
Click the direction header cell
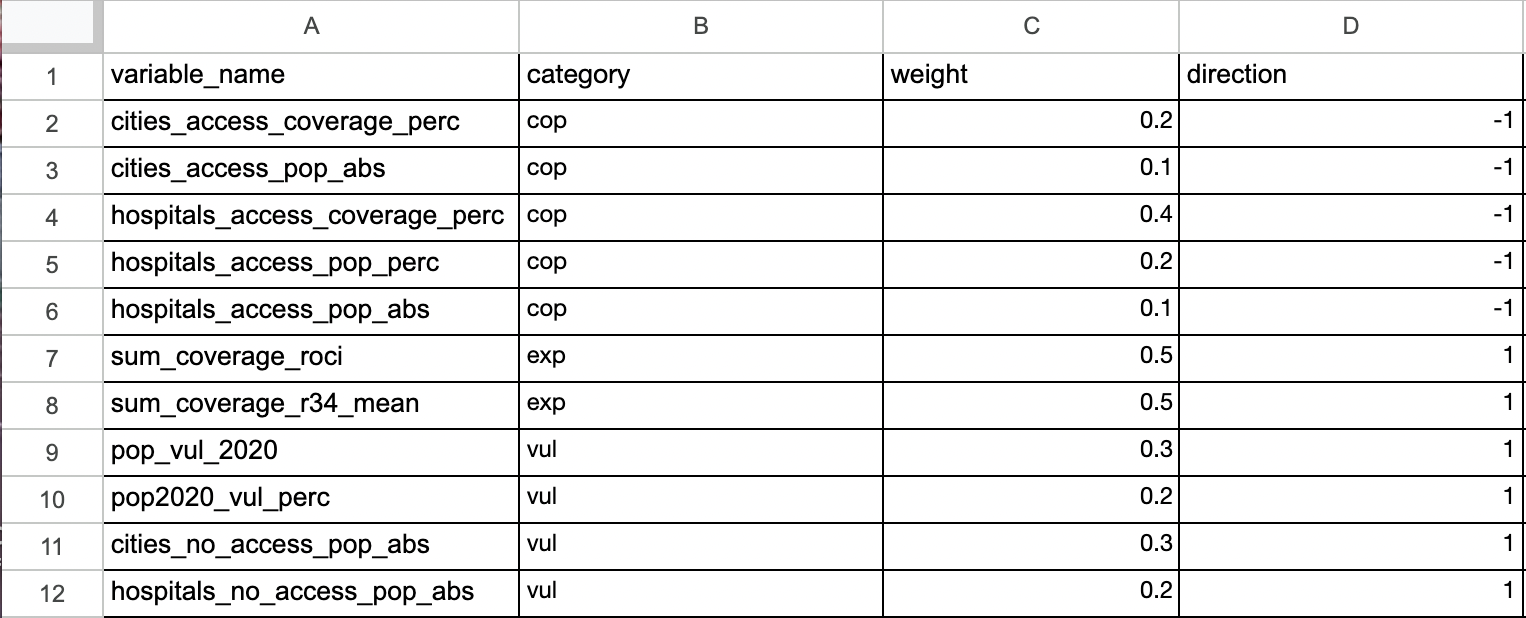click(x=1351, y=75)
